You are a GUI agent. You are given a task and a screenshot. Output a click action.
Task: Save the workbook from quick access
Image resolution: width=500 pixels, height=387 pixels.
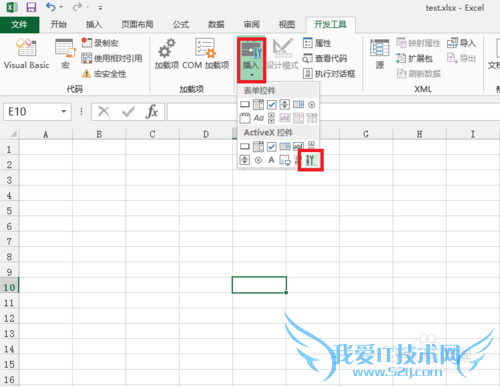click(x=31, y=7)
